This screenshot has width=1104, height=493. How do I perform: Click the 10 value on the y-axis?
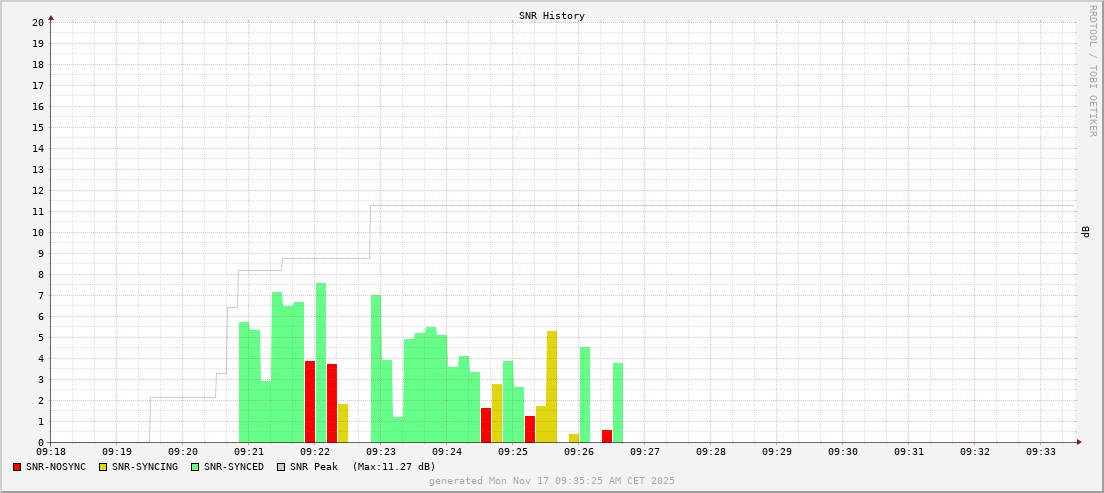point(37,232)
